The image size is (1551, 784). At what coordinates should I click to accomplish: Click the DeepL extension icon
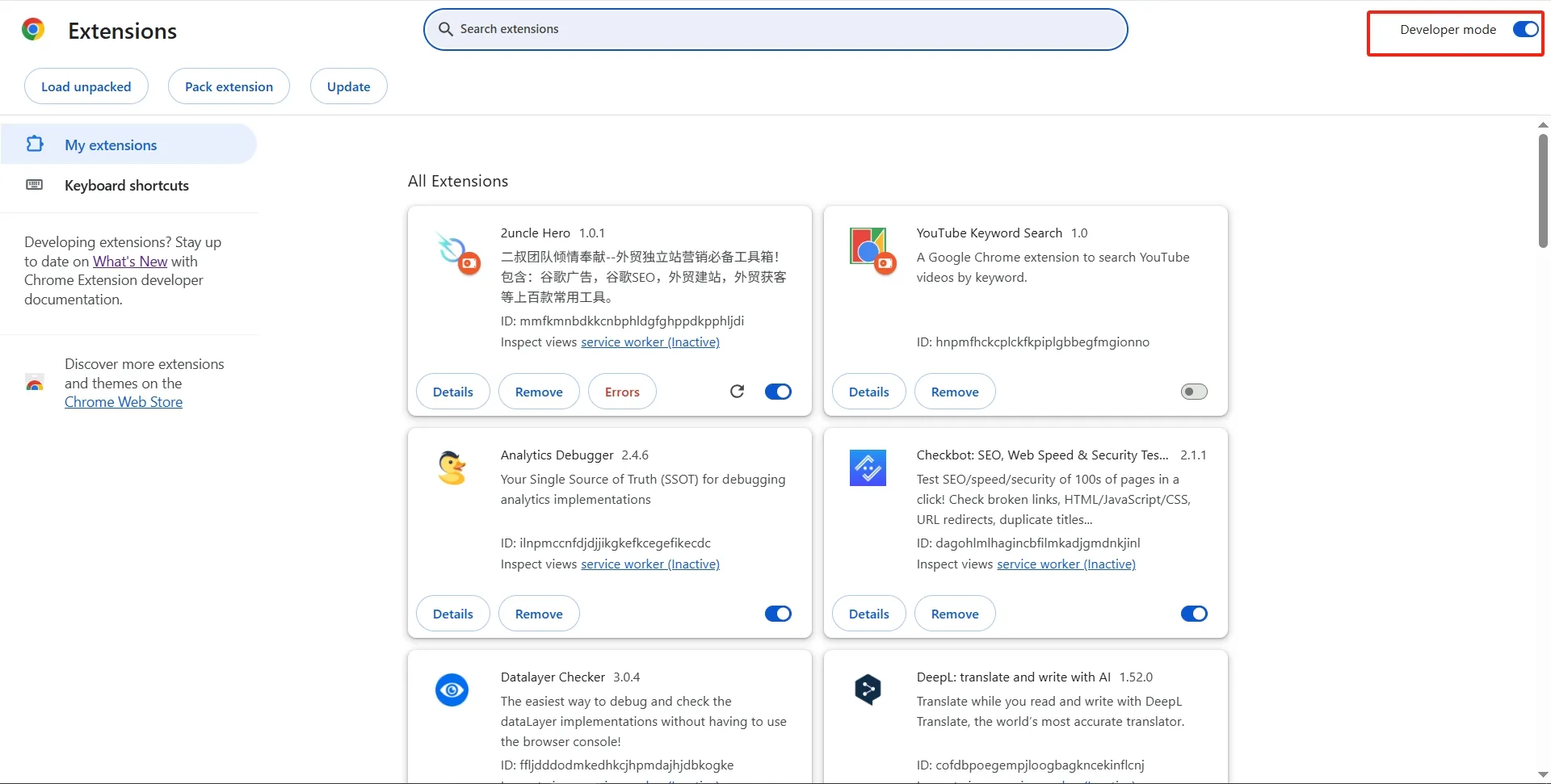868,690
